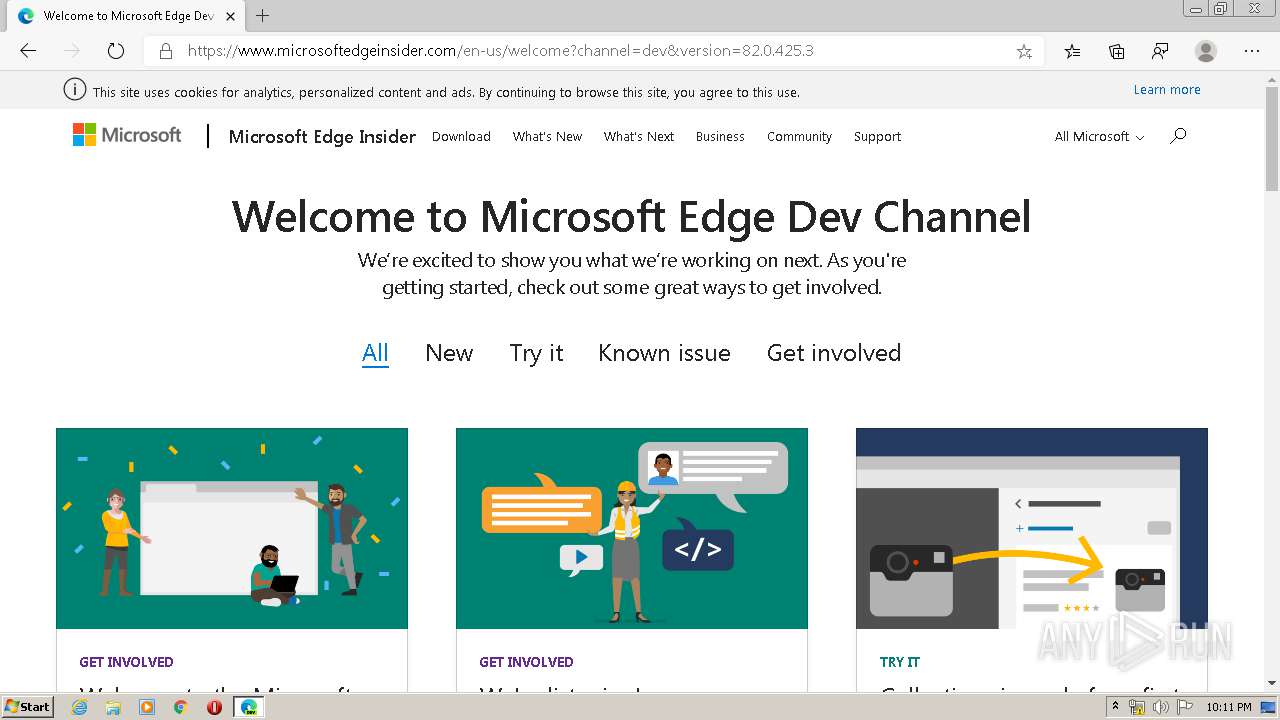Open the Collections camera card image
This screenshot has height=720, width=1280.
click(x=1032, y=528)
